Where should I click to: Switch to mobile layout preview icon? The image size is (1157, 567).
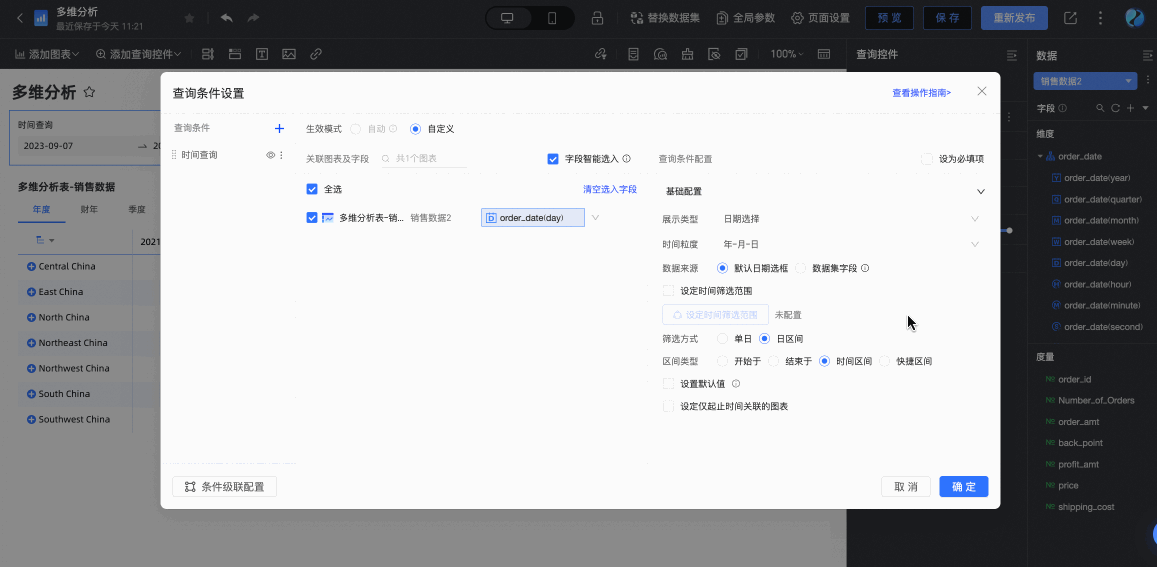(x=552, y=18)
